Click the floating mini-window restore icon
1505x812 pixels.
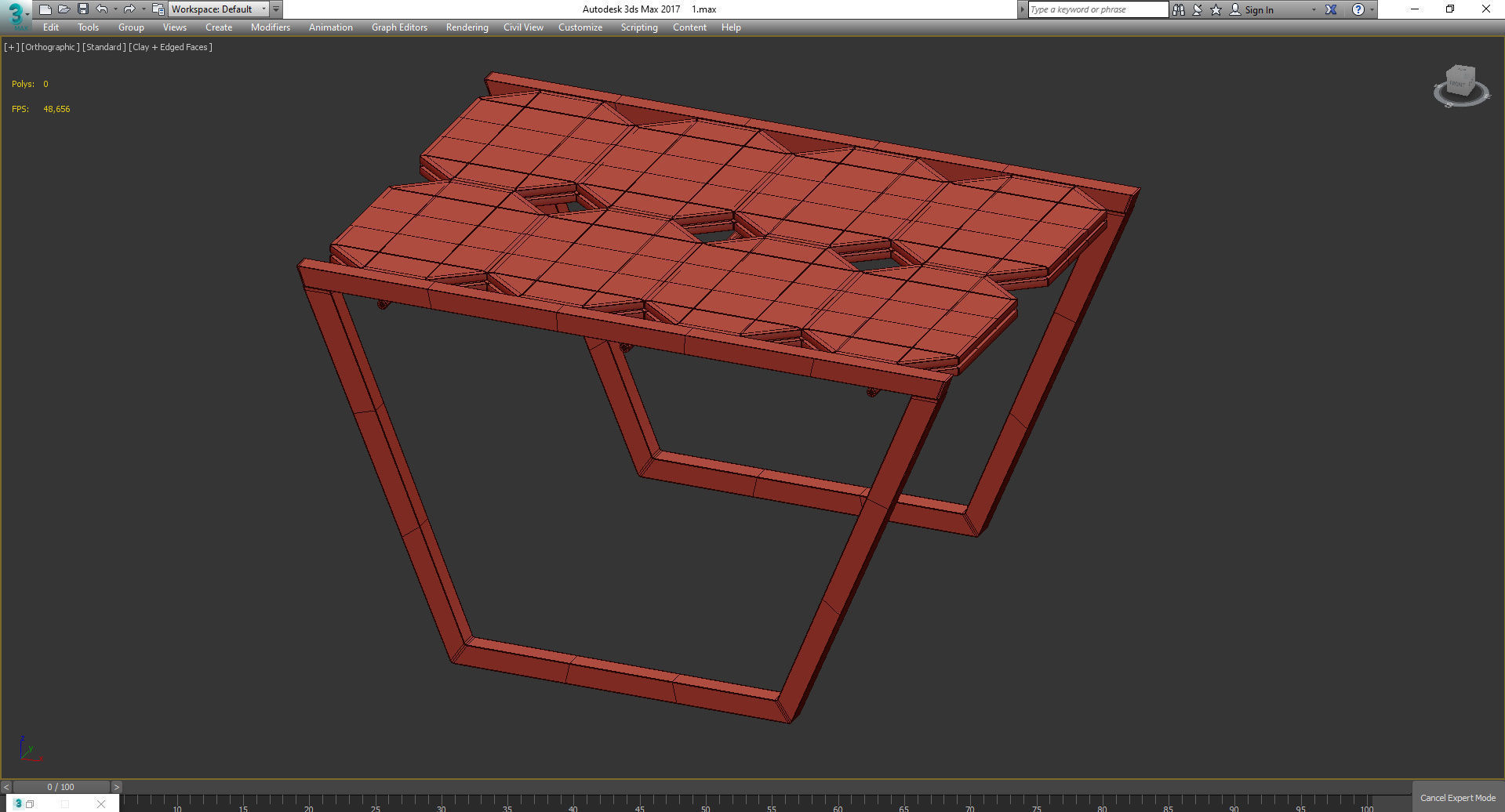point(30,803)
